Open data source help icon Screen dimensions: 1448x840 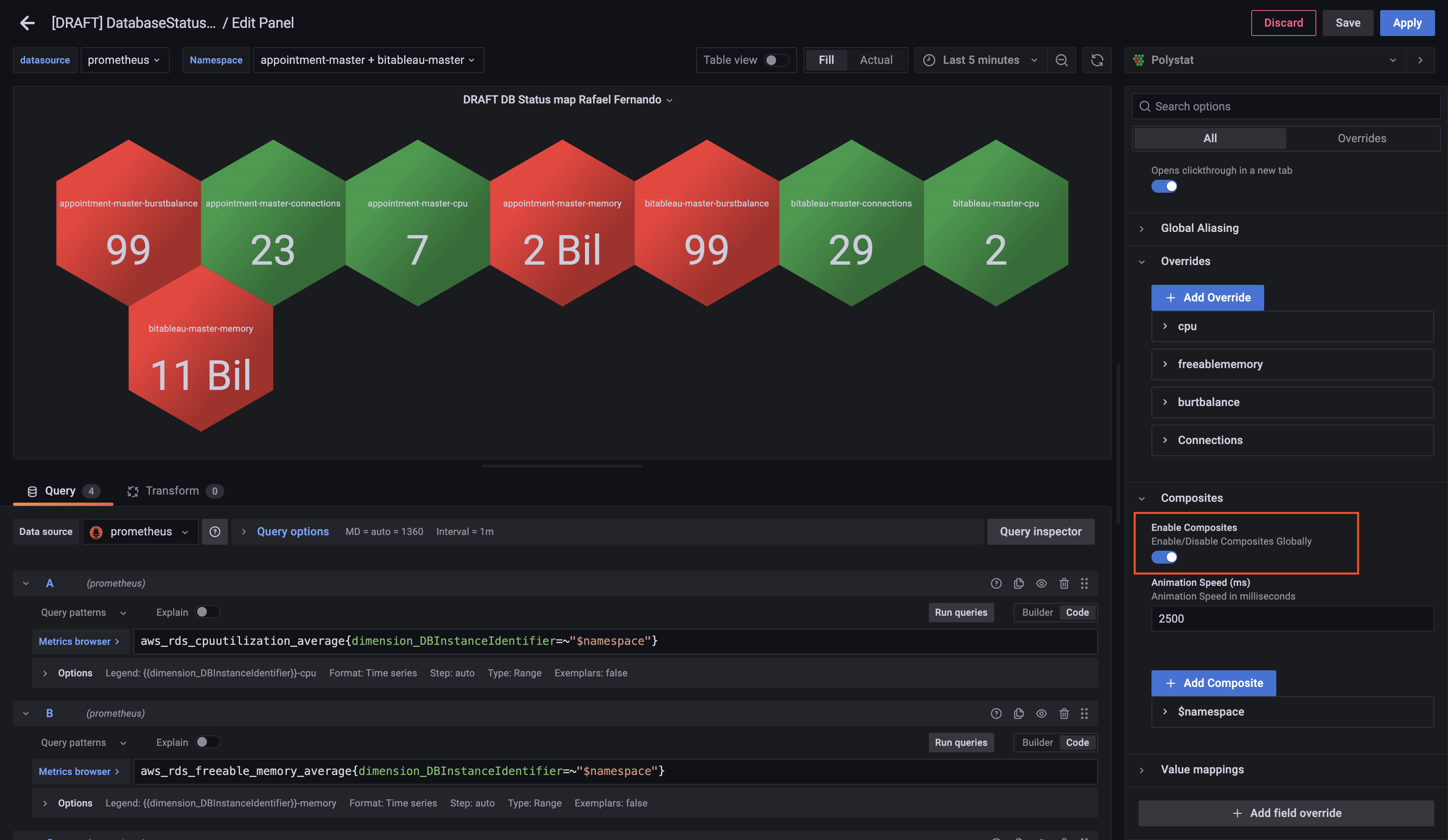point(215,531)
